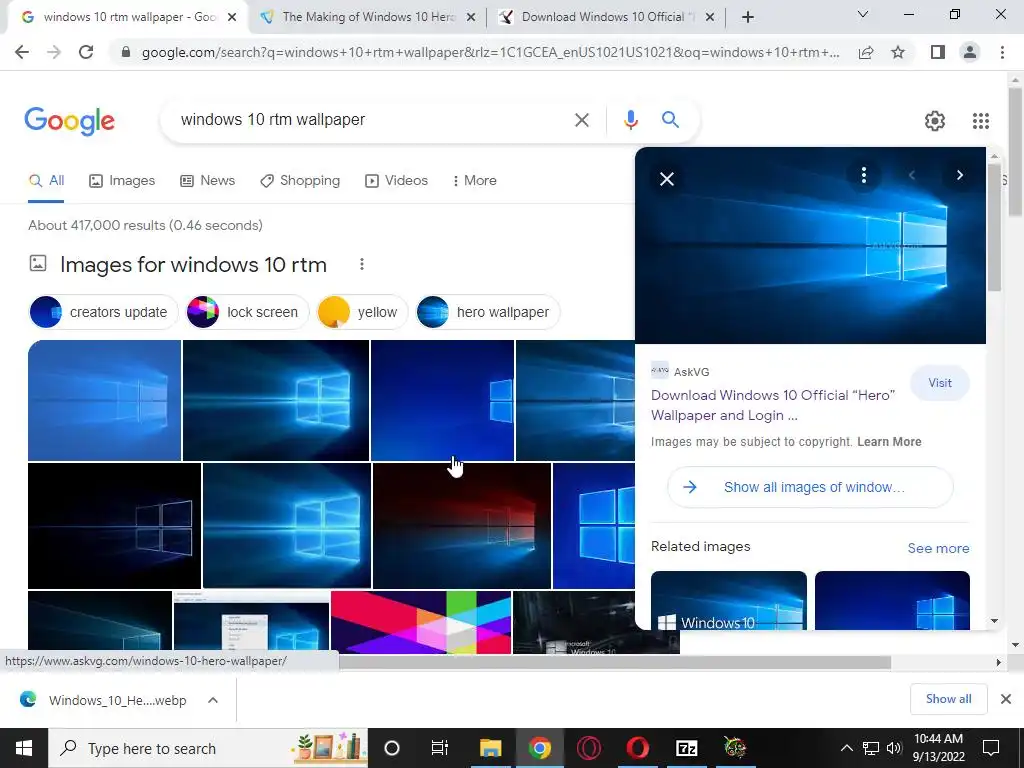
Task: Launch 7-Zip from the taskbar
Action: [x=686, y=748]
